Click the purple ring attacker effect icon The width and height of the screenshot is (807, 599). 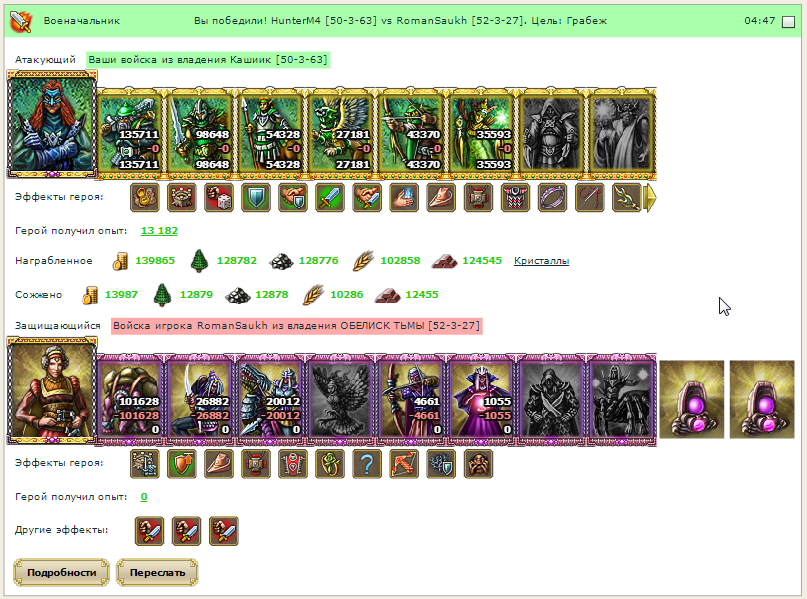tap(552, 198)
